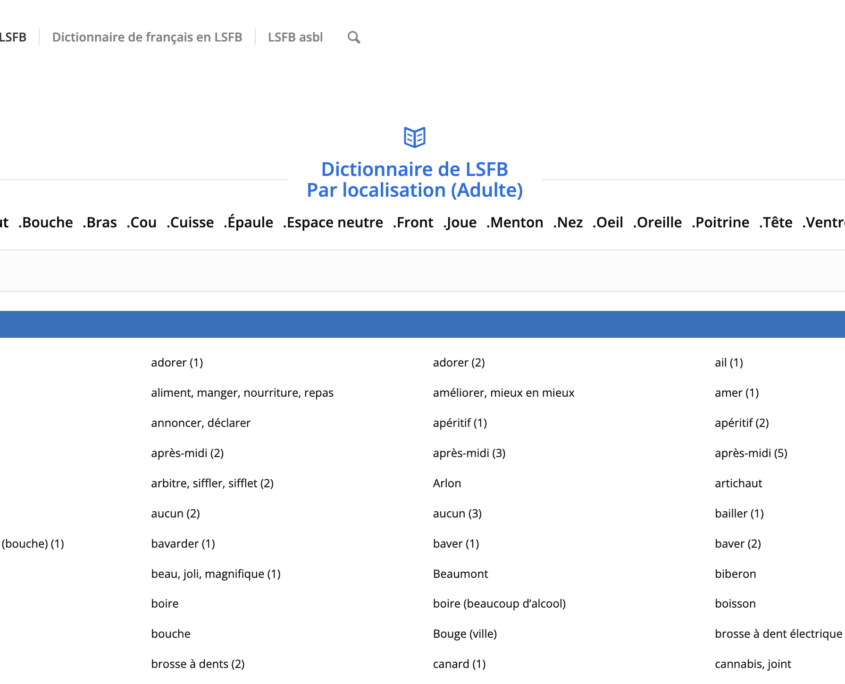The image size is (845, 684).
Task: Open the entry baver (1)
Action: [456, 543]
